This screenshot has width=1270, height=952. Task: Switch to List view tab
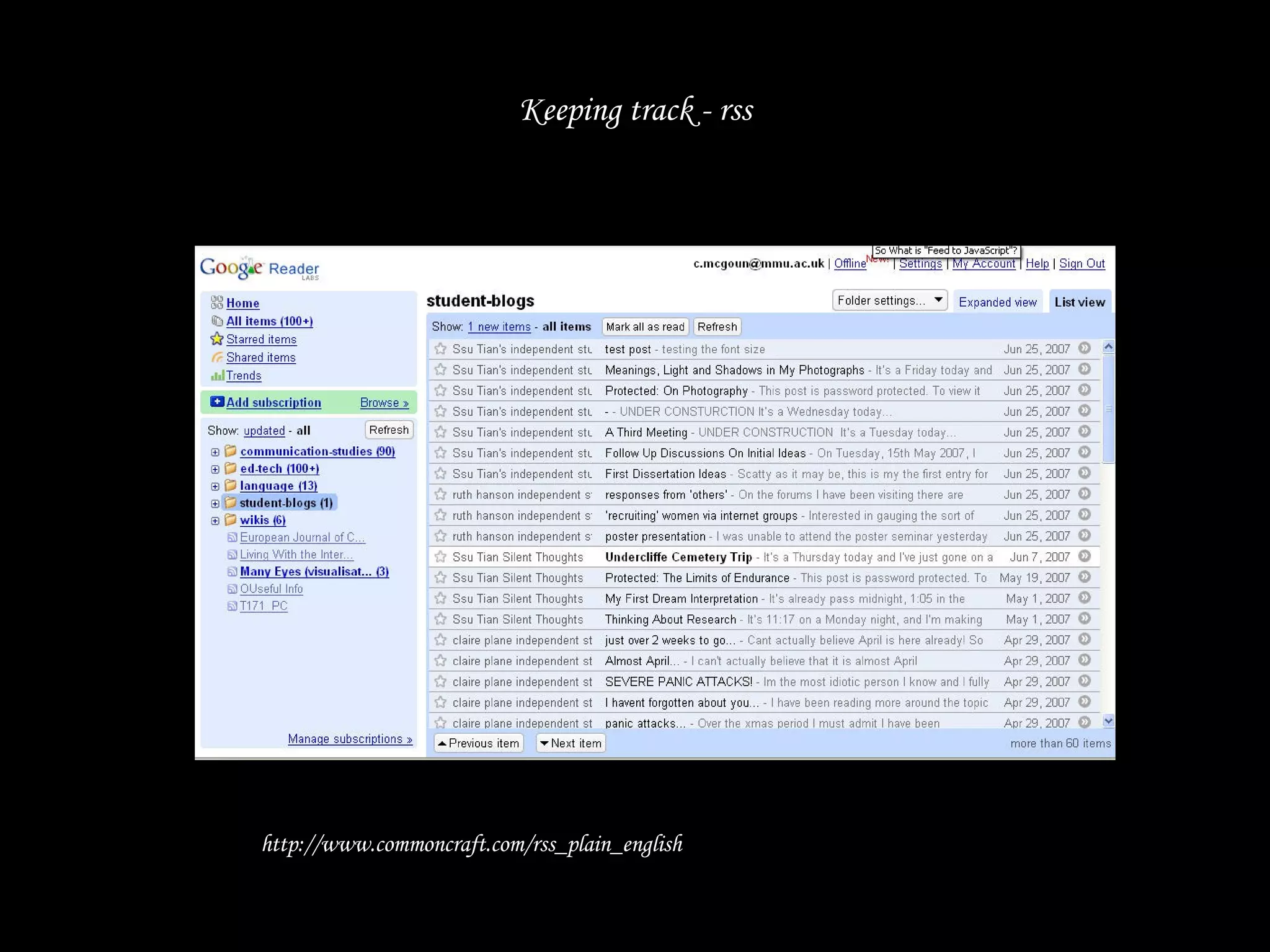(1080, 302)
